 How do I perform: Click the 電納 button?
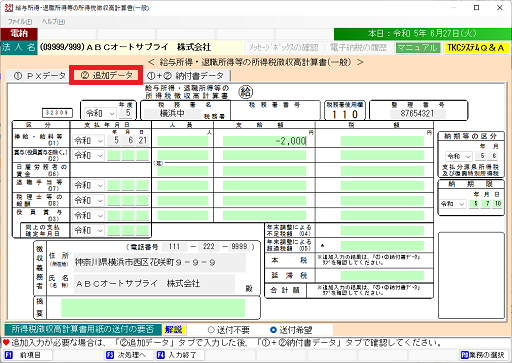[19, 34]
